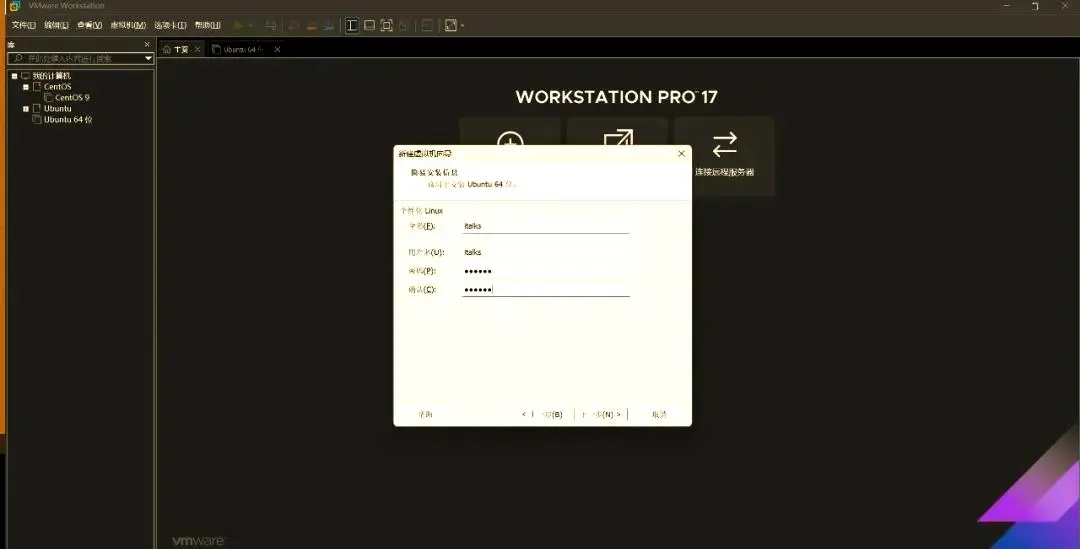
Task: Click the create new virtual machine plus icon
Action: tap(510, 138)
